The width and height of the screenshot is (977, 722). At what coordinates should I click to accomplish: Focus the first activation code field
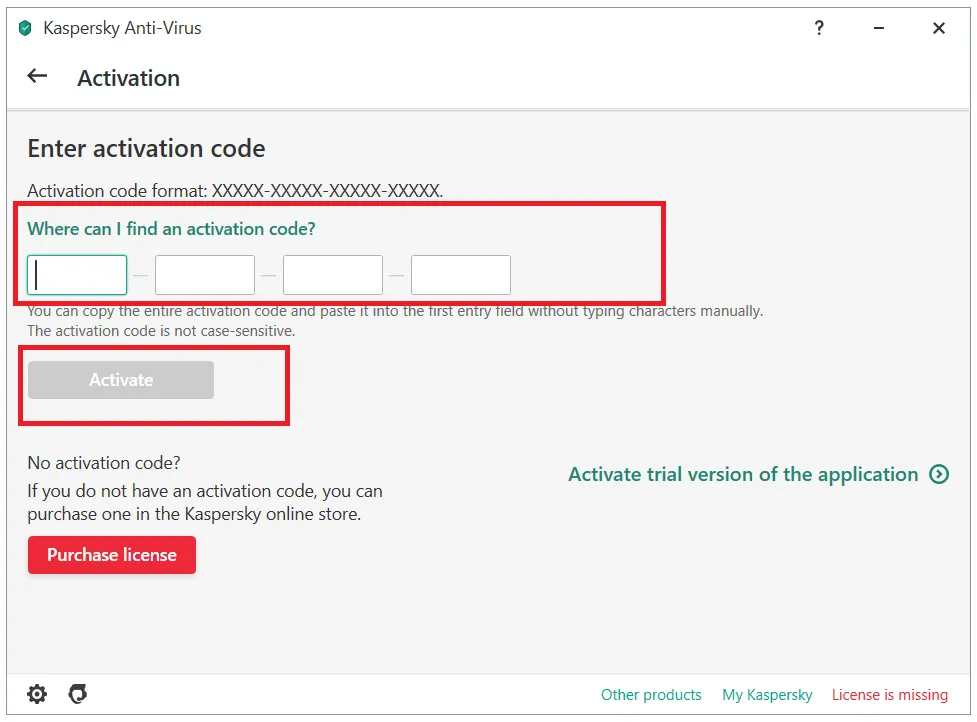click(x=77, y=275)
